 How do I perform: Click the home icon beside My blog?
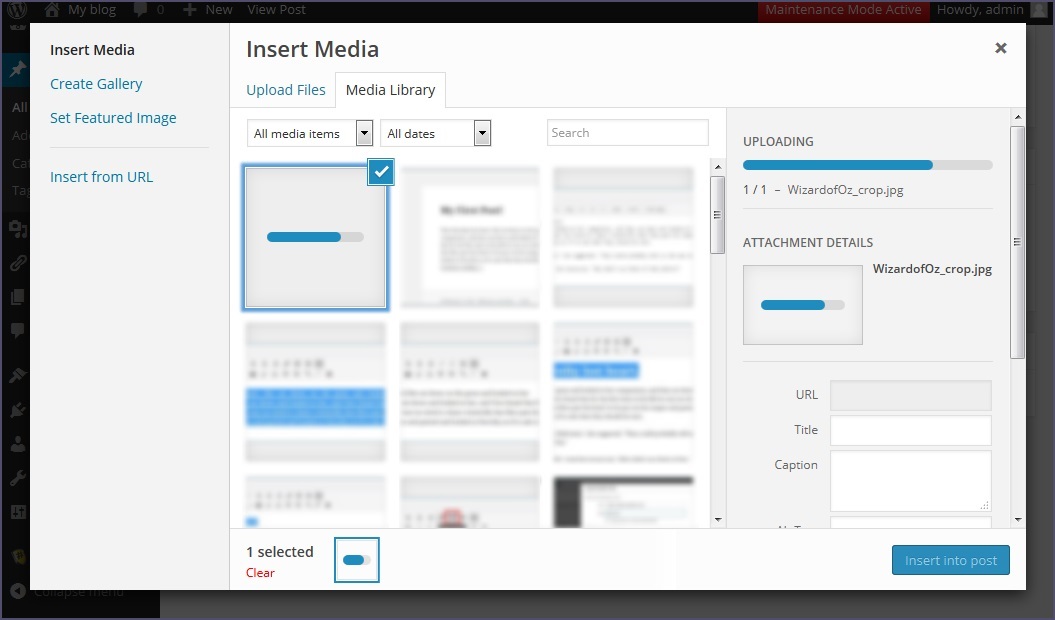tap(52, 10)
